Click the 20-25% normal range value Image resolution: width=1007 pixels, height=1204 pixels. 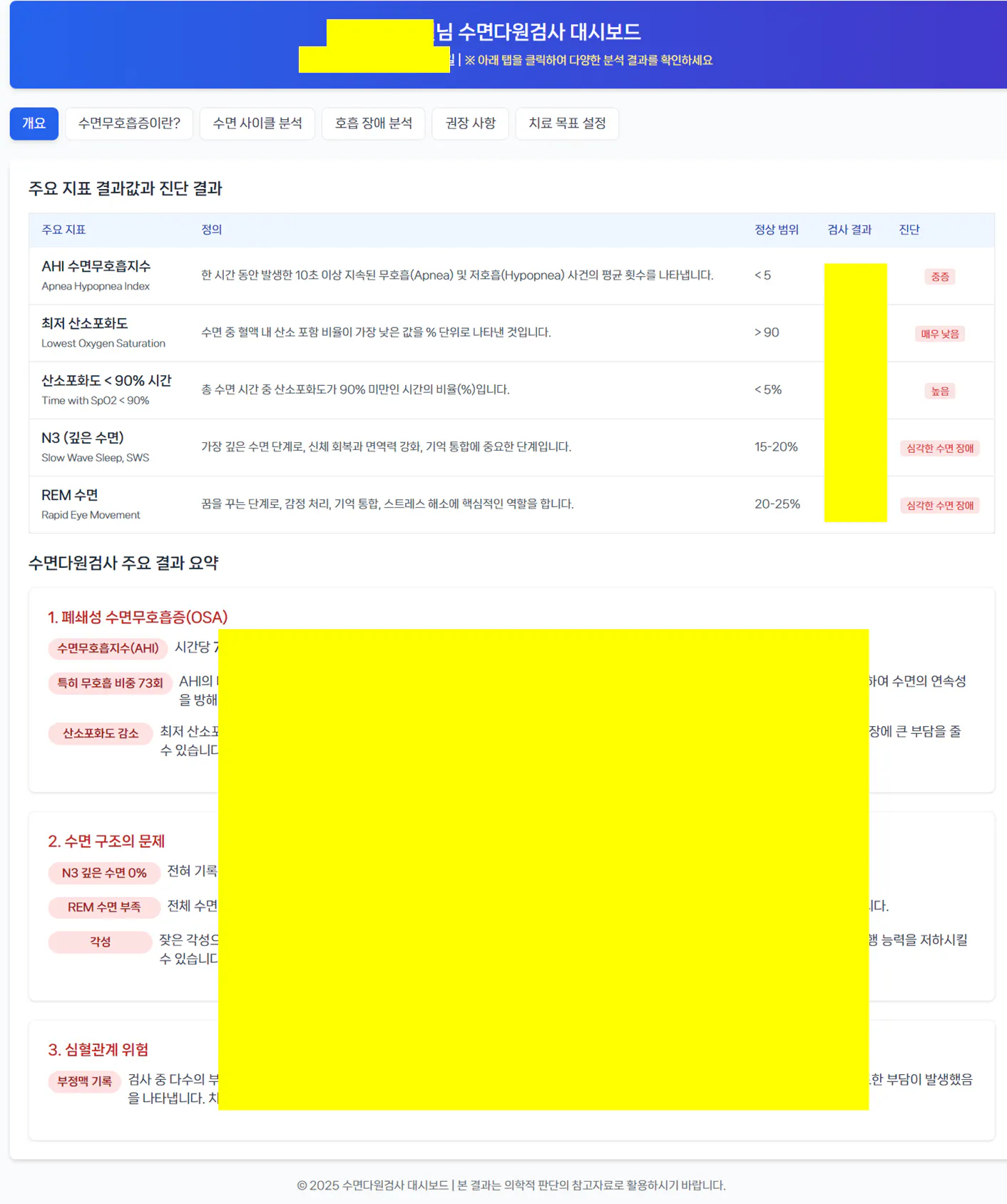pos(777,504)
